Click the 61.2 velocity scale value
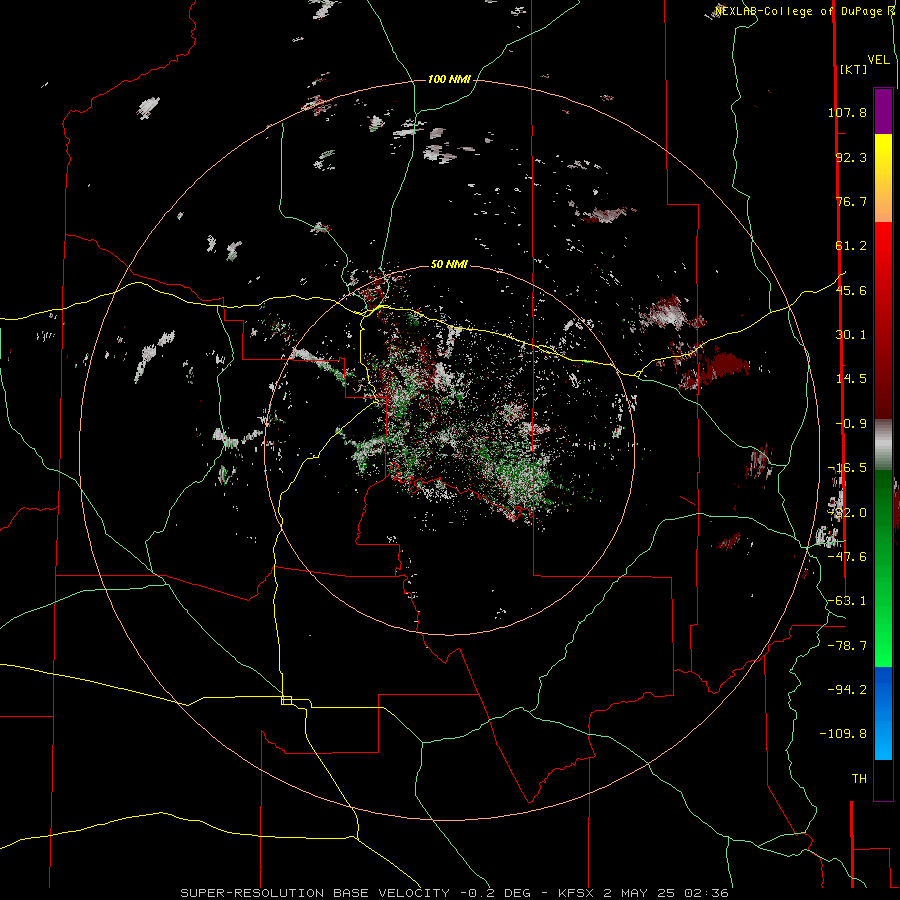Image resolution: width=900 pixels, height=900 pixels. point(851,246)
